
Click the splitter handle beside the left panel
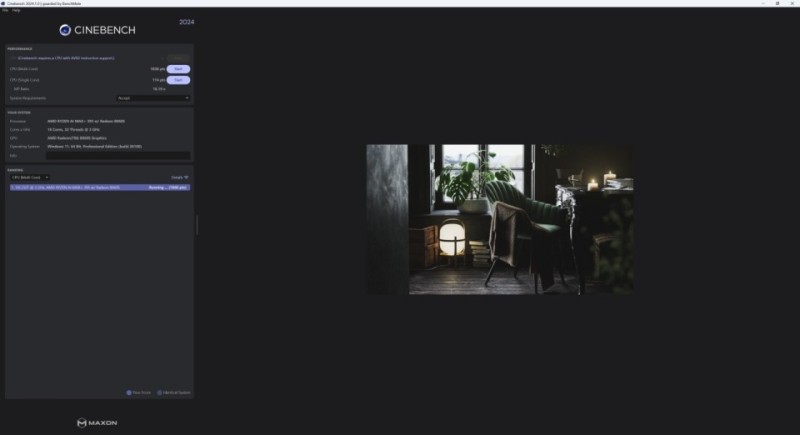tap(196, 225)
